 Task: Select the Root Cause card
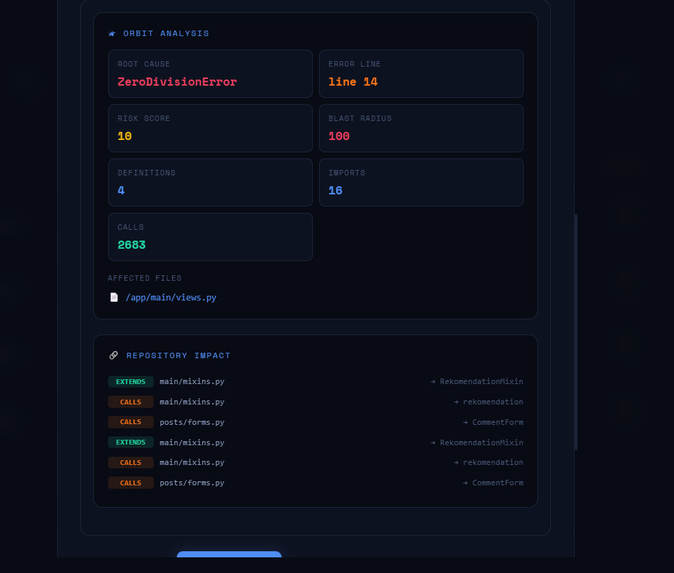[210, 74]
